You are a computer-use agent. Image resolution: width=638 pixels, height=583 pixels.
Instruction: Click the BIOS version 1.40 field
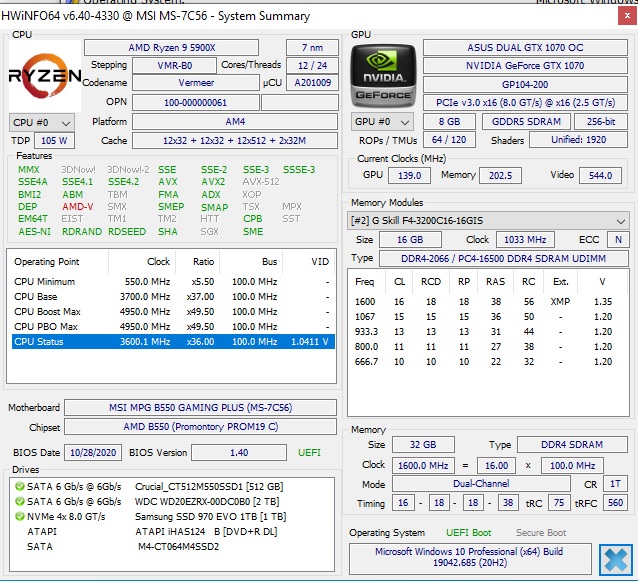click(239, 452)
